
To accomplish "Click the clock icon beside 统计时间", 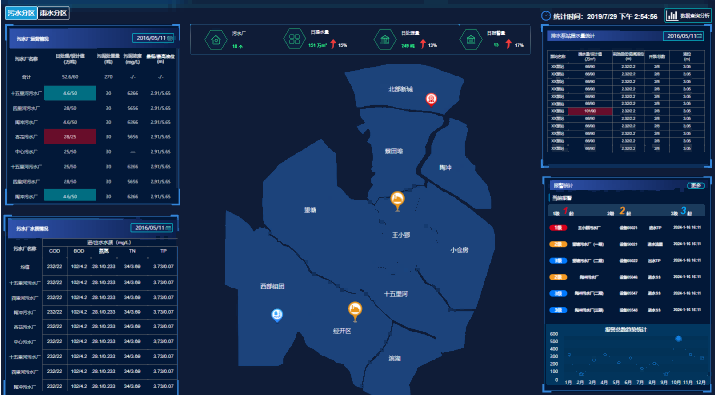I will [x=545, y=16].
